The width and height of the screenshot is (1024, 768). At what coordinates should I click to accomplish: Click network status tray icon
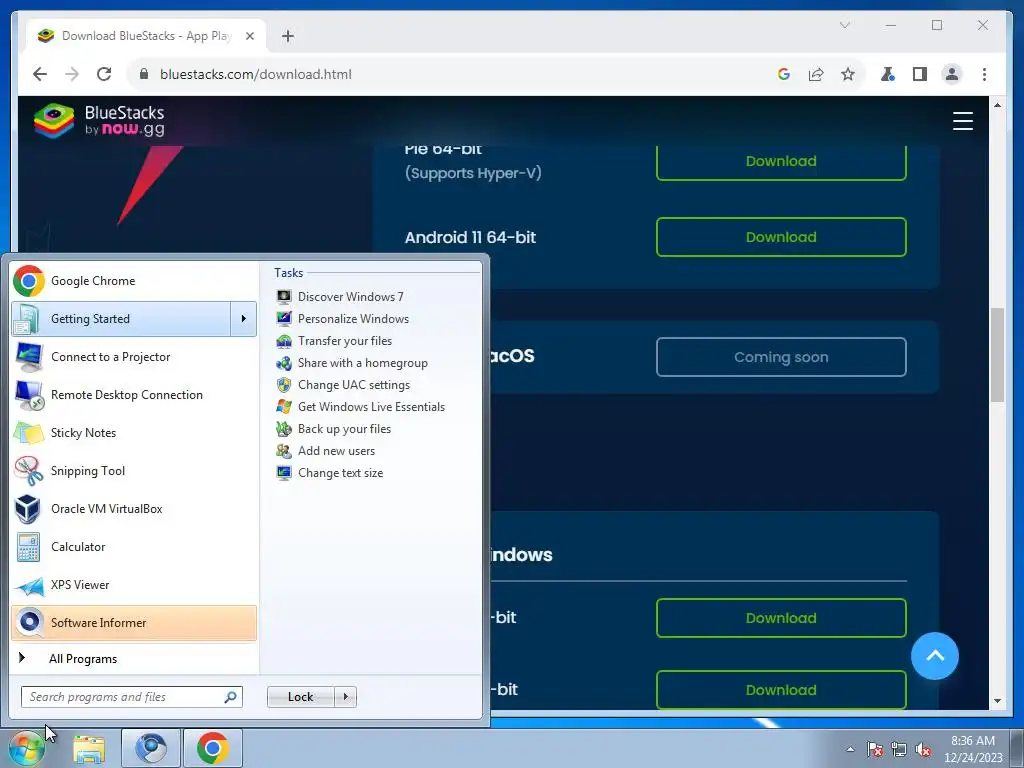tap(899, 749)
